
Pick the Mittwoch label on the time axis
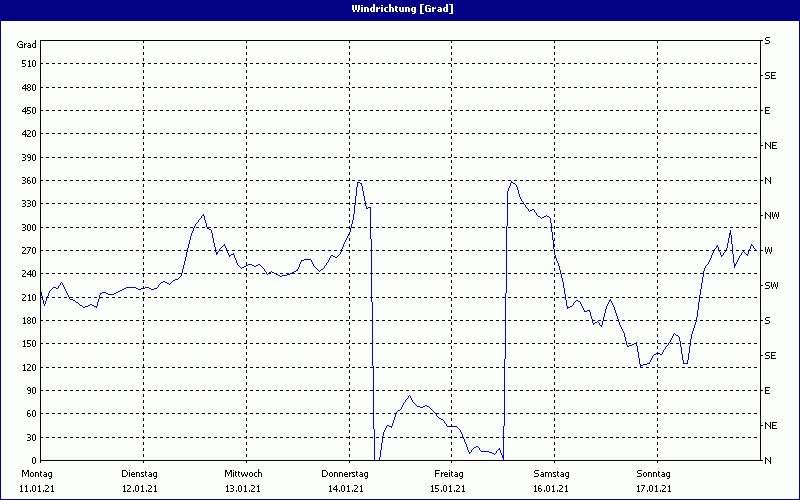[243, 474]
